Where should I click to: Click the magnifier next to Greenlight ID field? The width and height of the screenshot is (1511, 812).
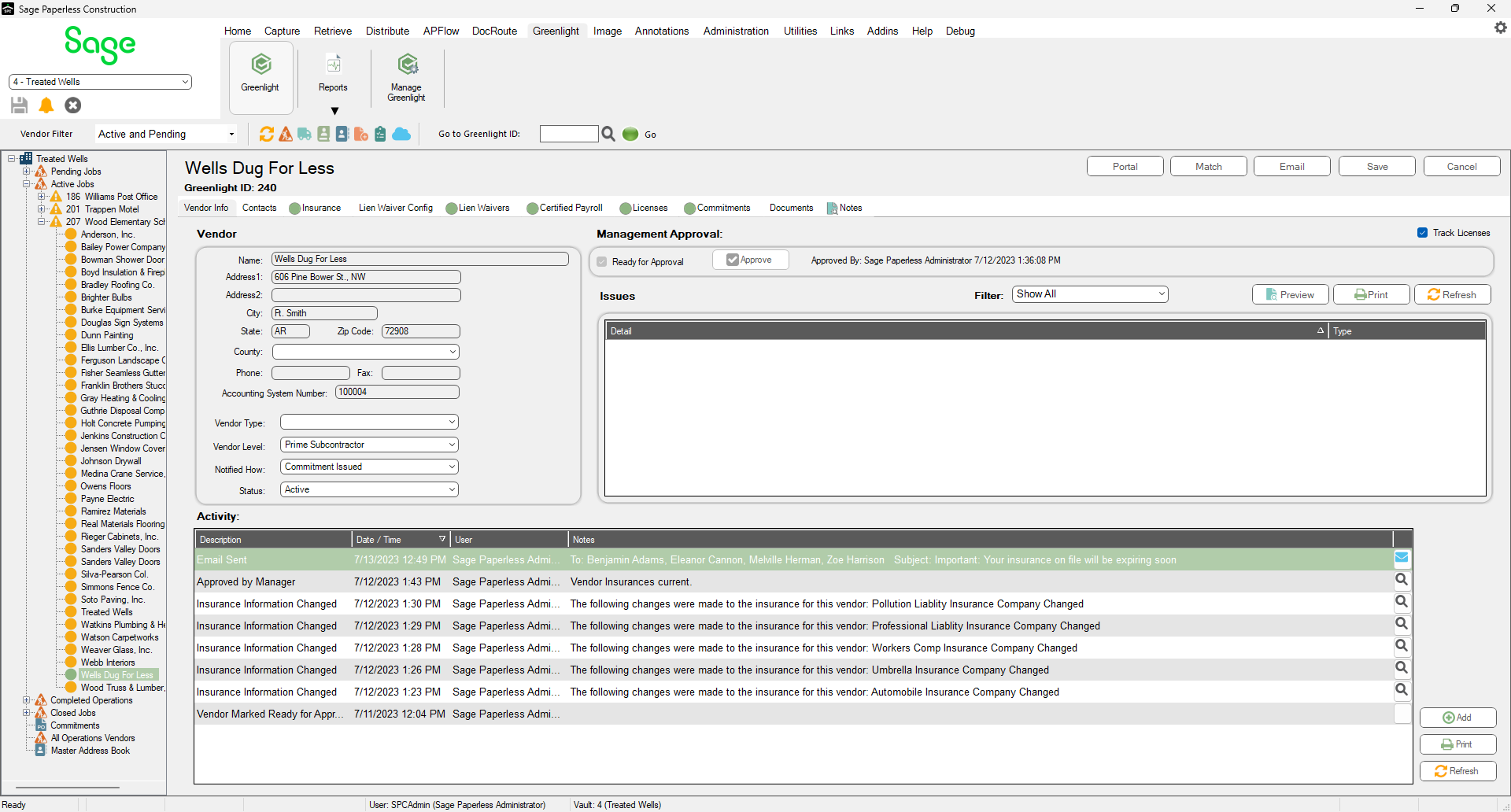[608, 134]
